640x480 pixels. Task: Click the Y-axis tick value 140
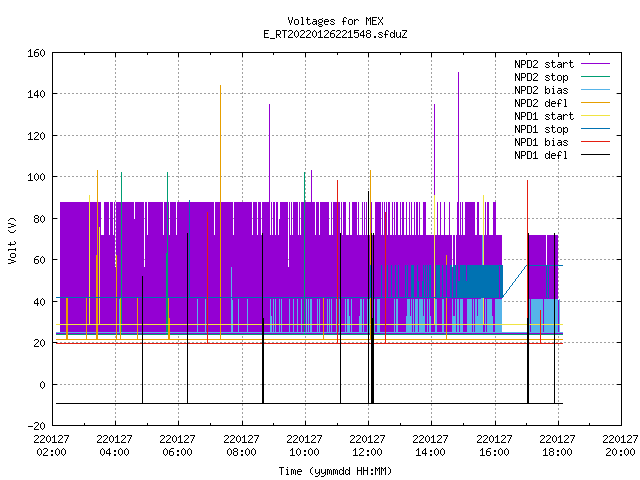tap(36, 94)
